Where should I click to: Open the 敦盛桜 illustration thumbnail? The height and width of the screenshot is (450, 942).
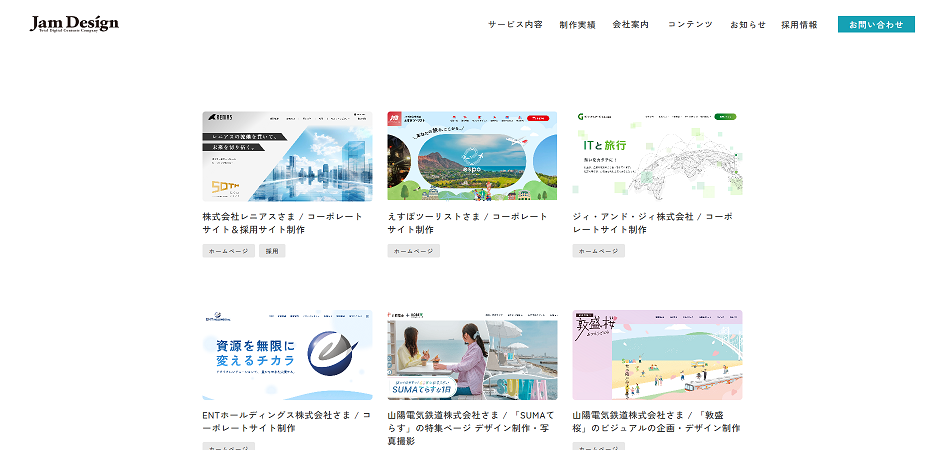(657, 355)
